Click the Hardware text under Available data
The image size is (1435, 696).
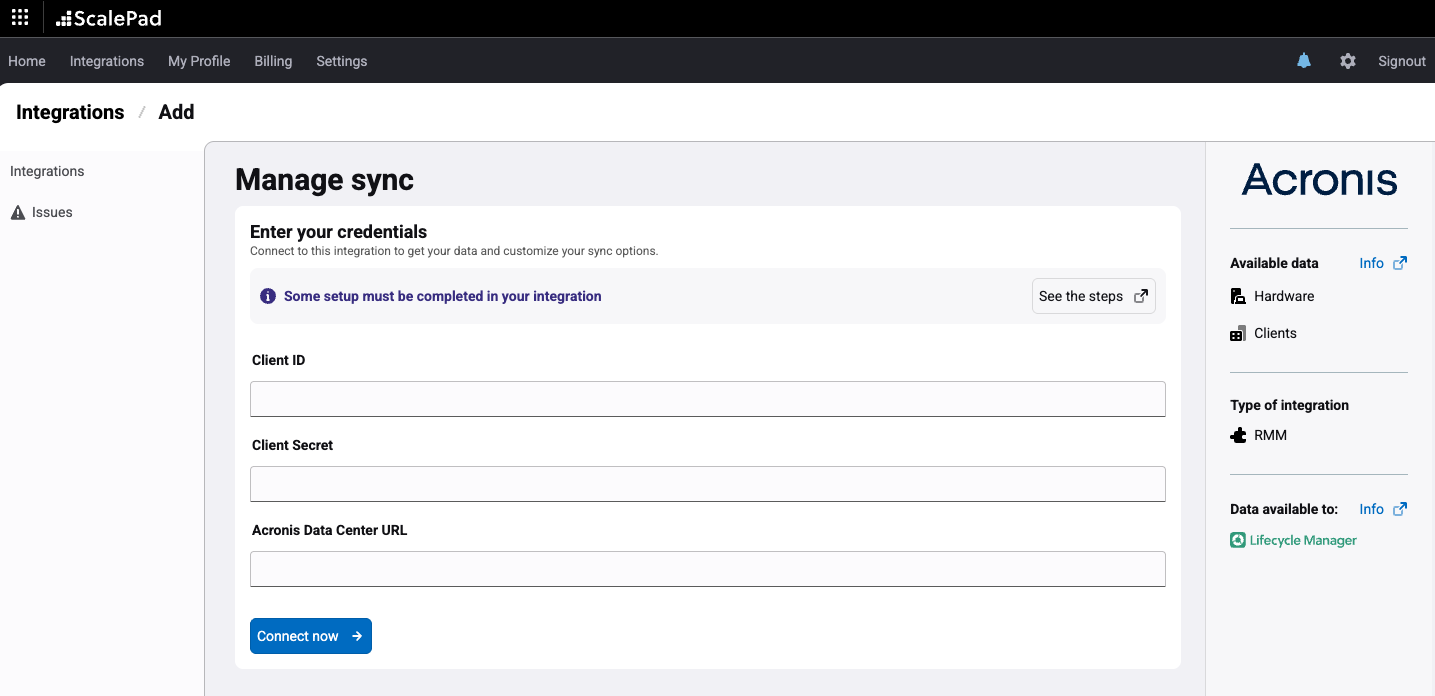click(1284, 296)
